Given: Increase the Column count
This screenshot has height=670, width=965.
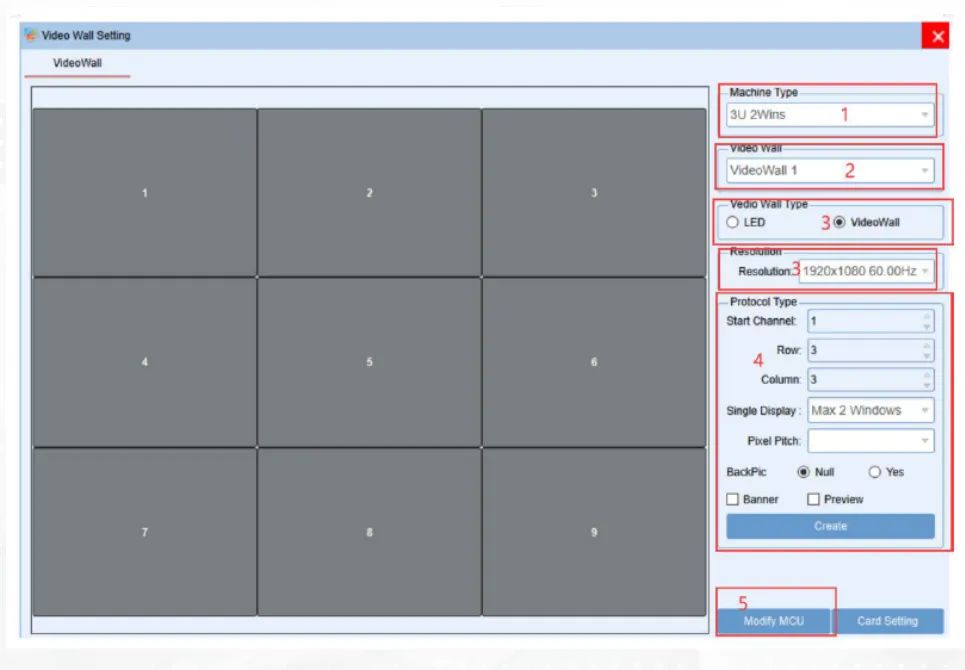Looking at the screenshot, I should [926, 375].
